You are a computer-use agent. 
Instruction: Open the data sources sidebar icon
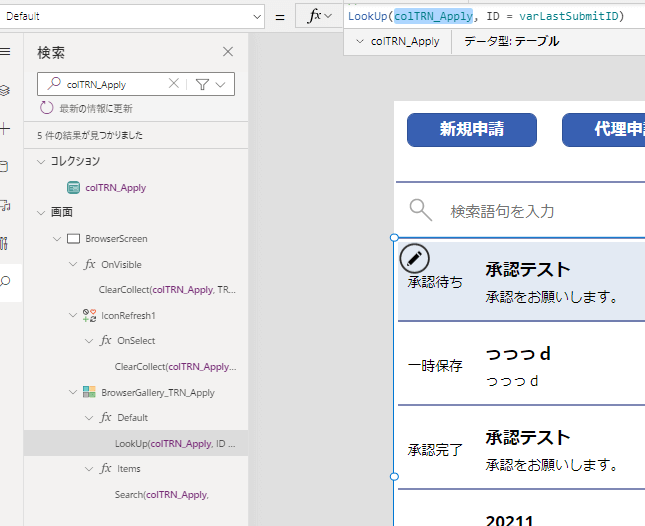click(4, 166)
